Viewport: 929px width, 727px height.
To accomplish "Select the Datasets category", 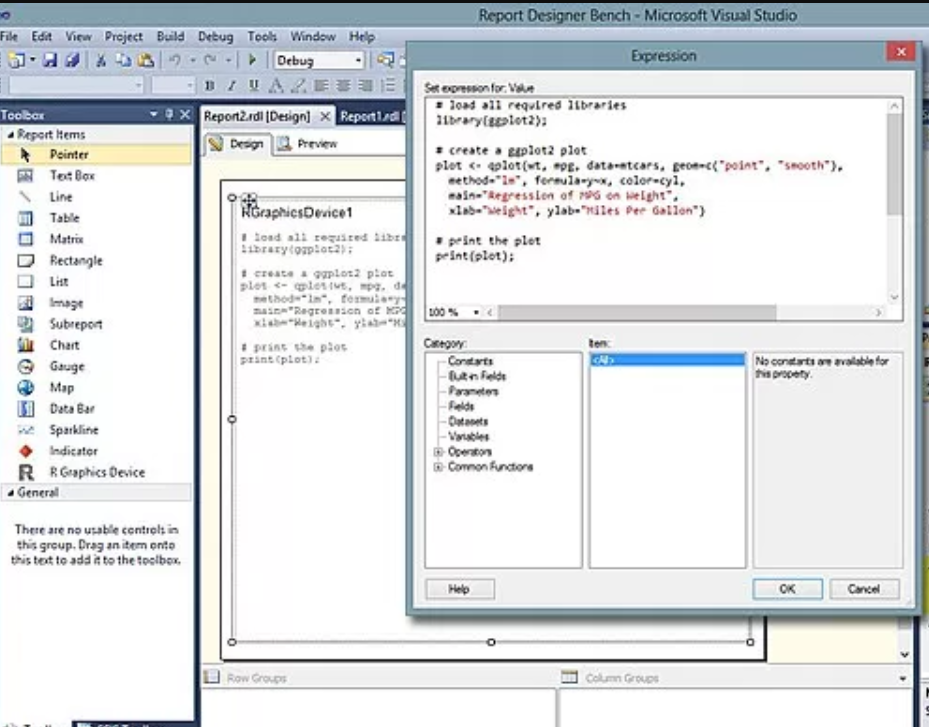I will 468,421.
